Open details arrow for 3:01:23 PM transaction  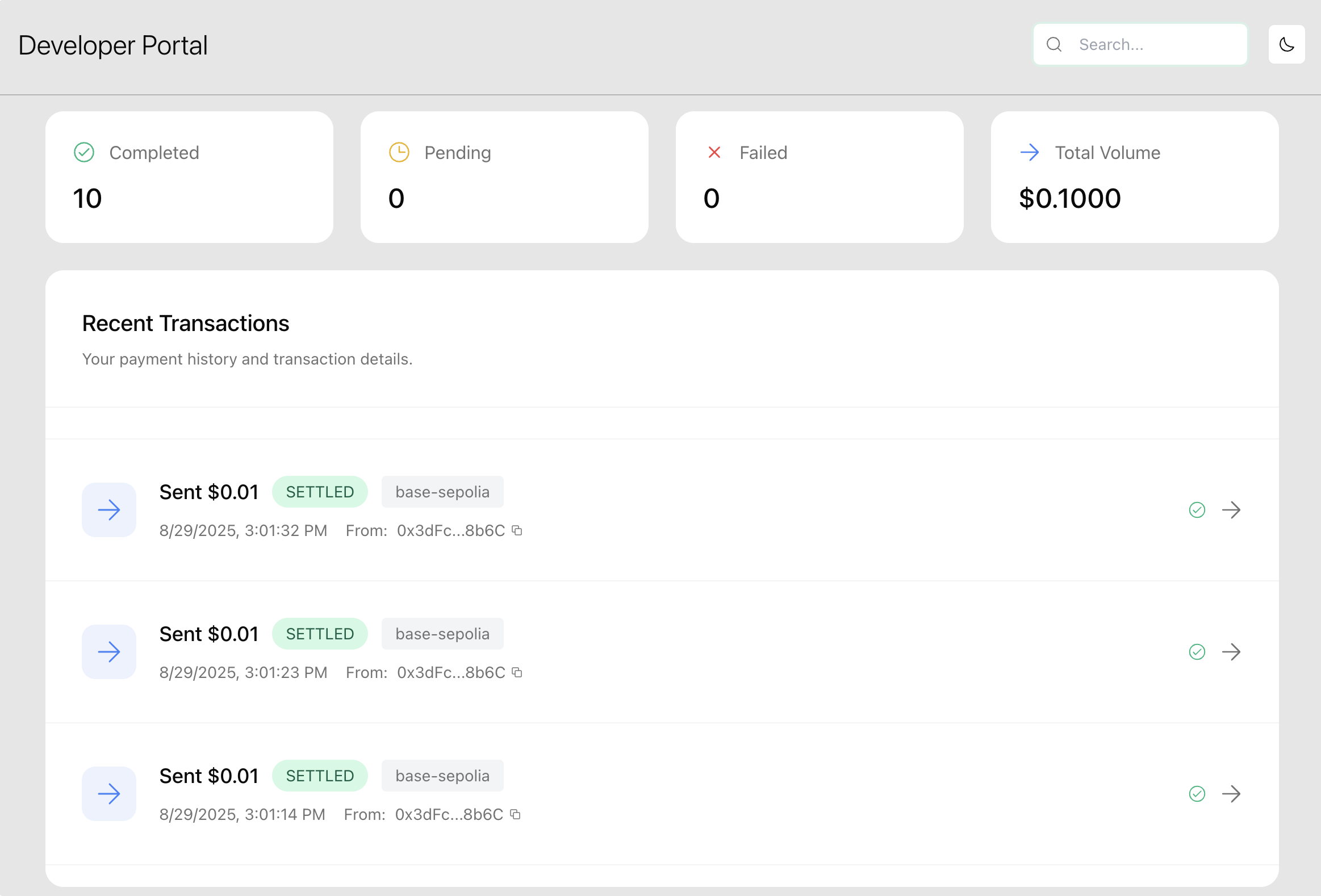(1231, 652)
